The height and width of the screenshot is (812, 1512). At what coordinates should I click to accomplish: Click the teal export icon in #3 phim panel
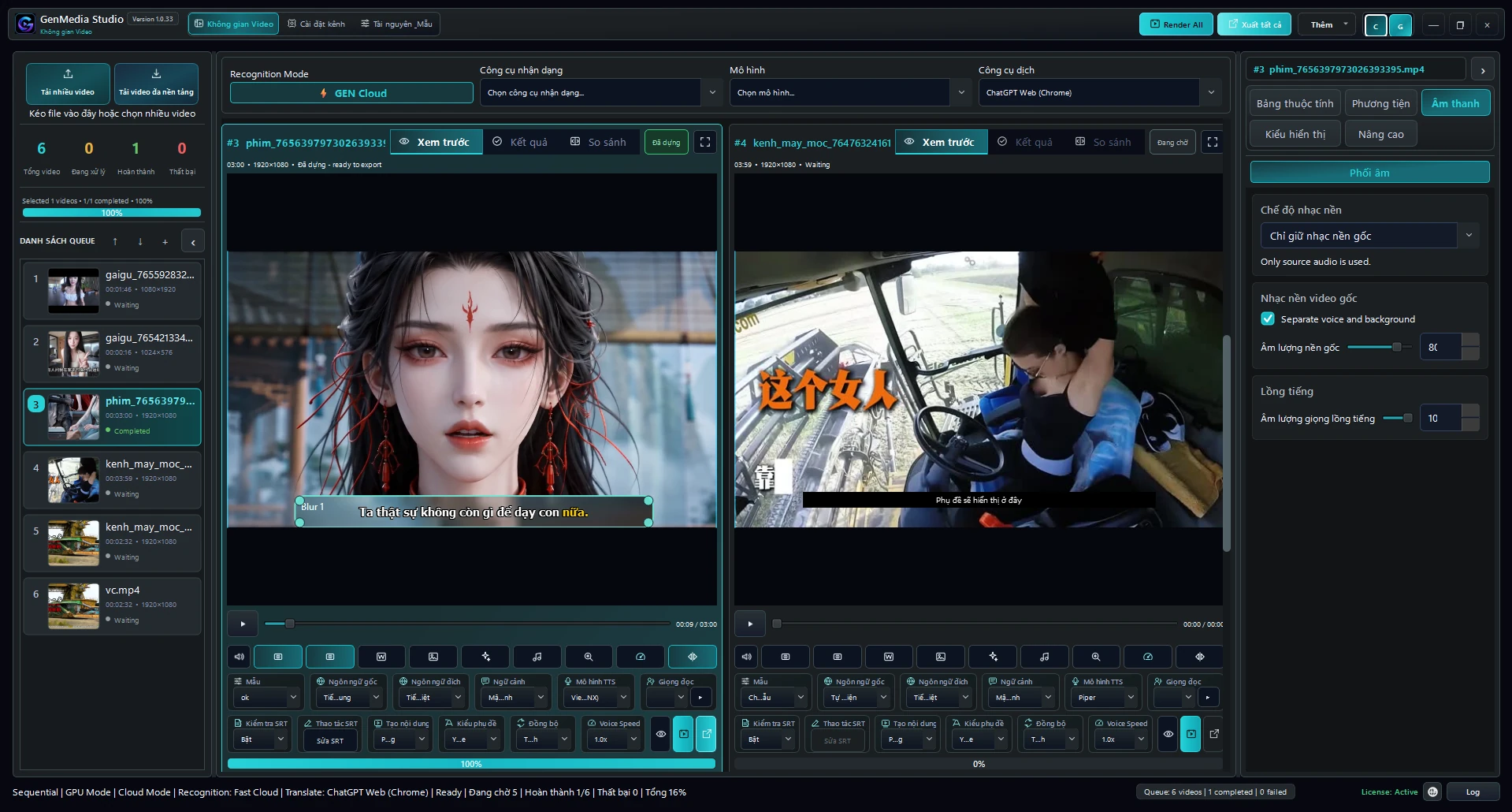[707, 734]
